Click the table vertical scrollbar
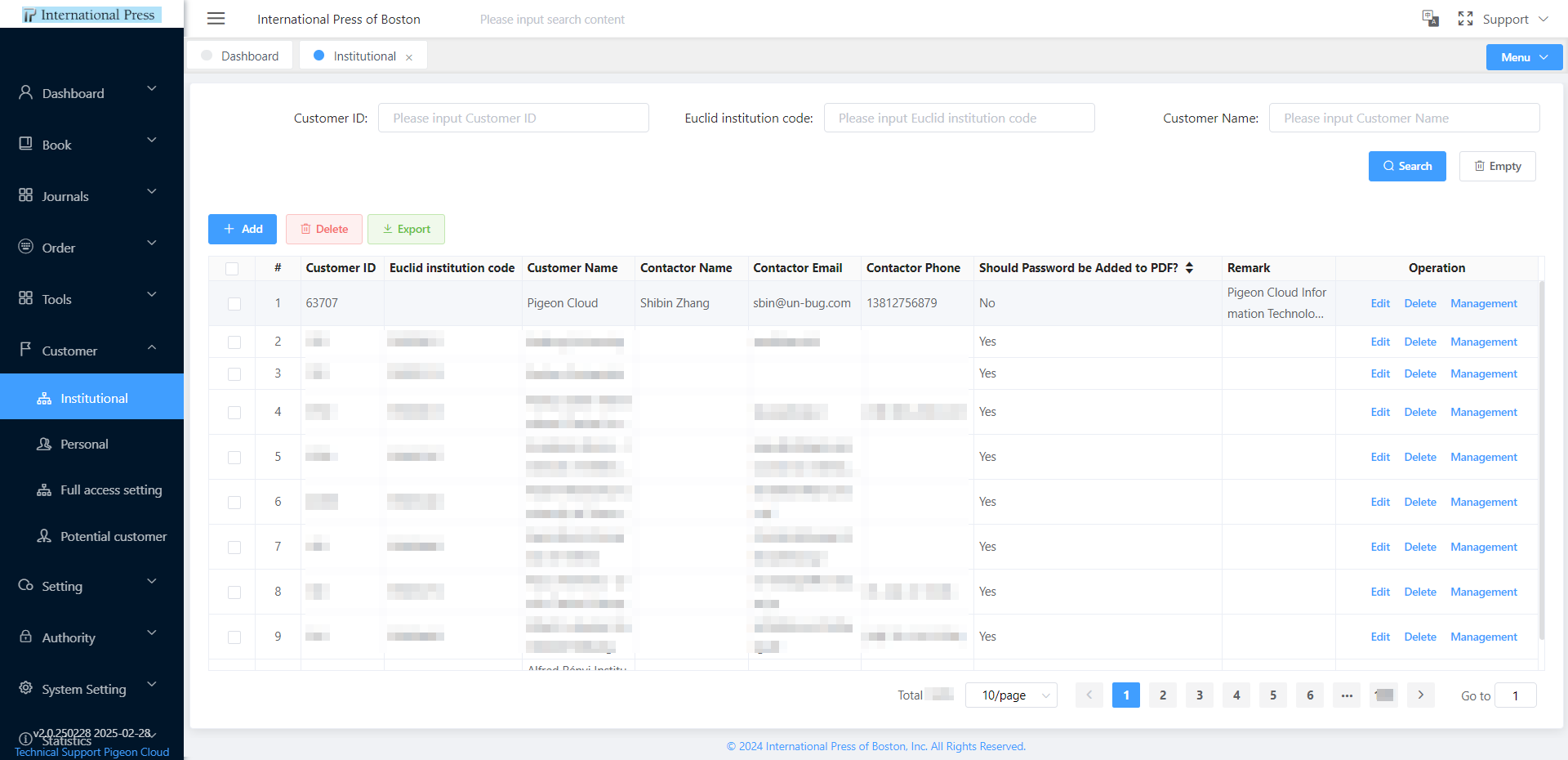1568x760 pixels. coord(1542,460)
